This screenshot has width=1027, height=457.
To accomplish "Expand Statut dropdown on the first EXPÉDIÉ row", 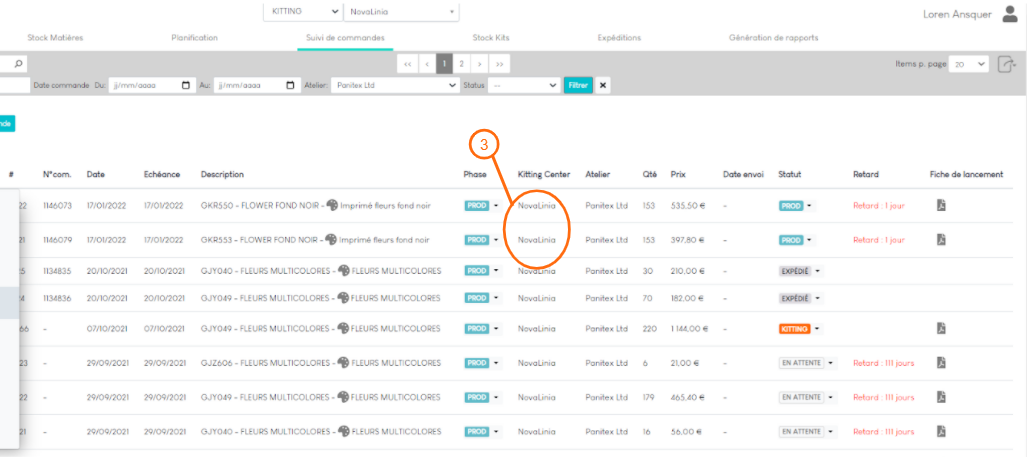I will point(818,271).
